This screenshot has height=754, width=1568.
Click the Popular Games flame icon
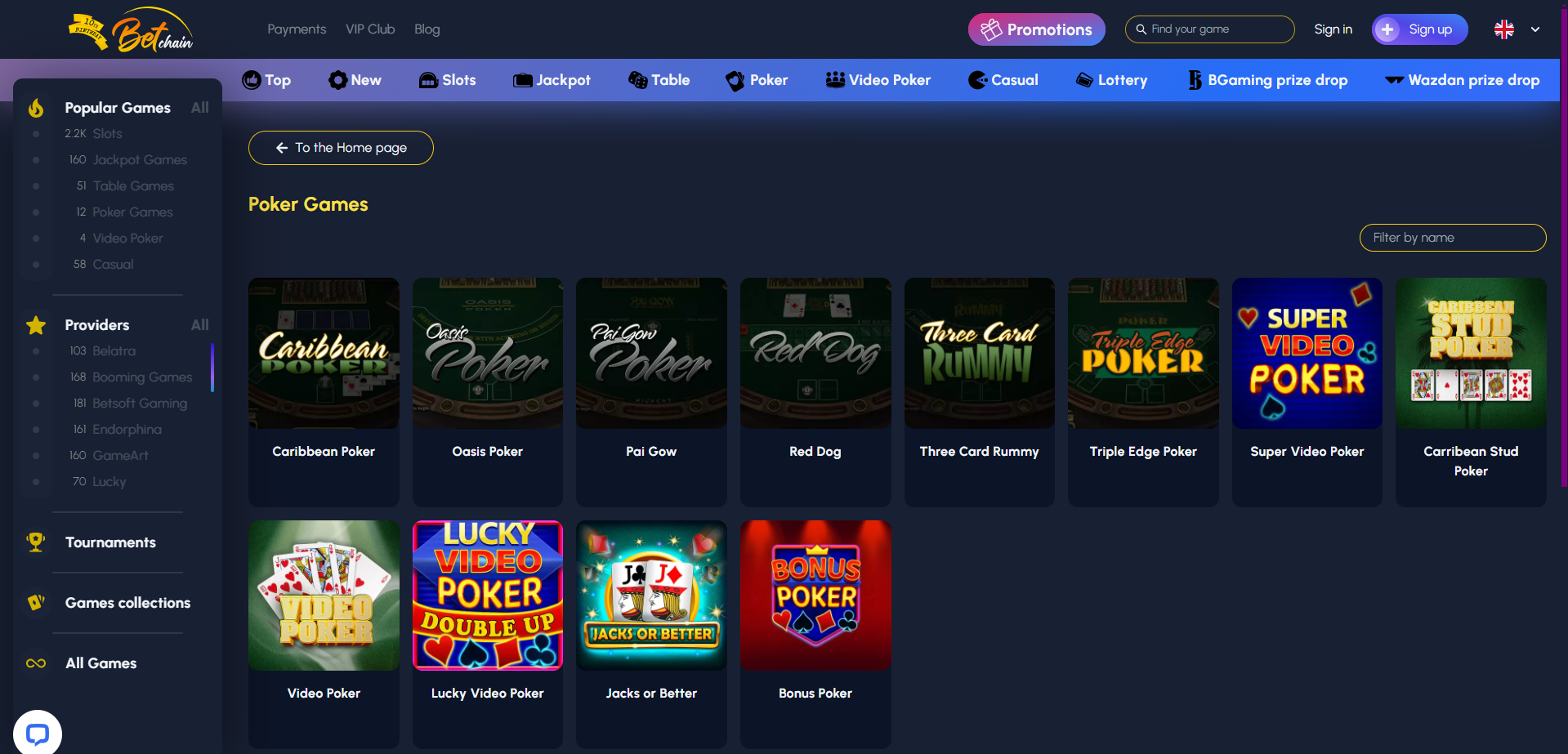tap(36, 108)
